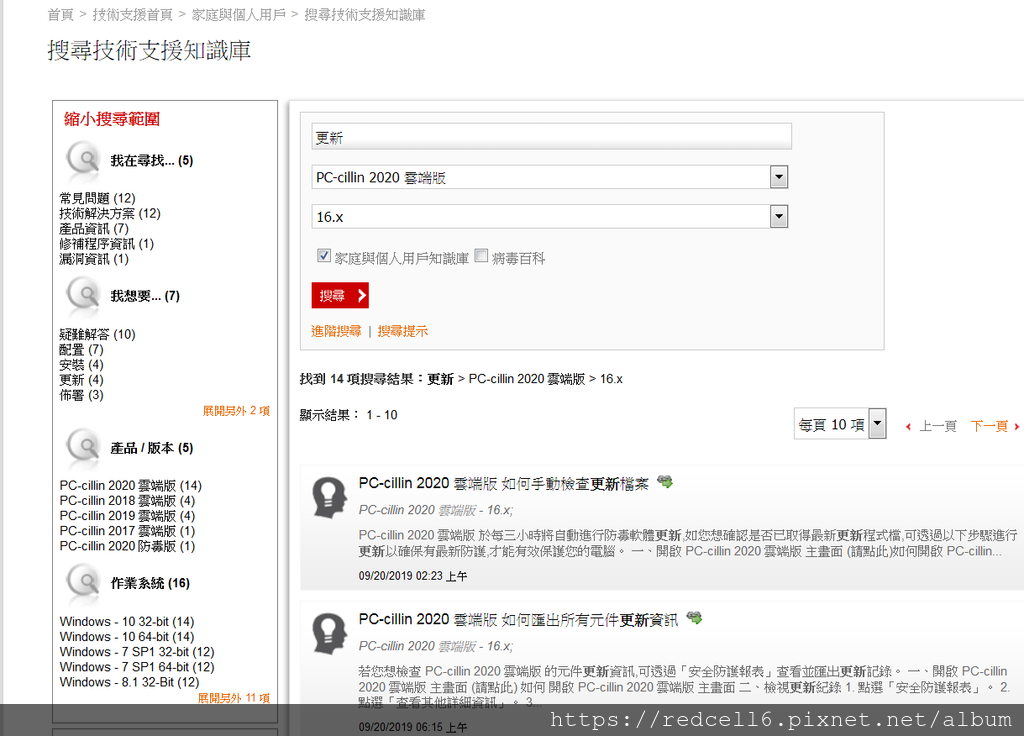Click 顯示結果: 1 - 10 text
This screenshot has height=736, width=1024.
click(x=348, y=415)
